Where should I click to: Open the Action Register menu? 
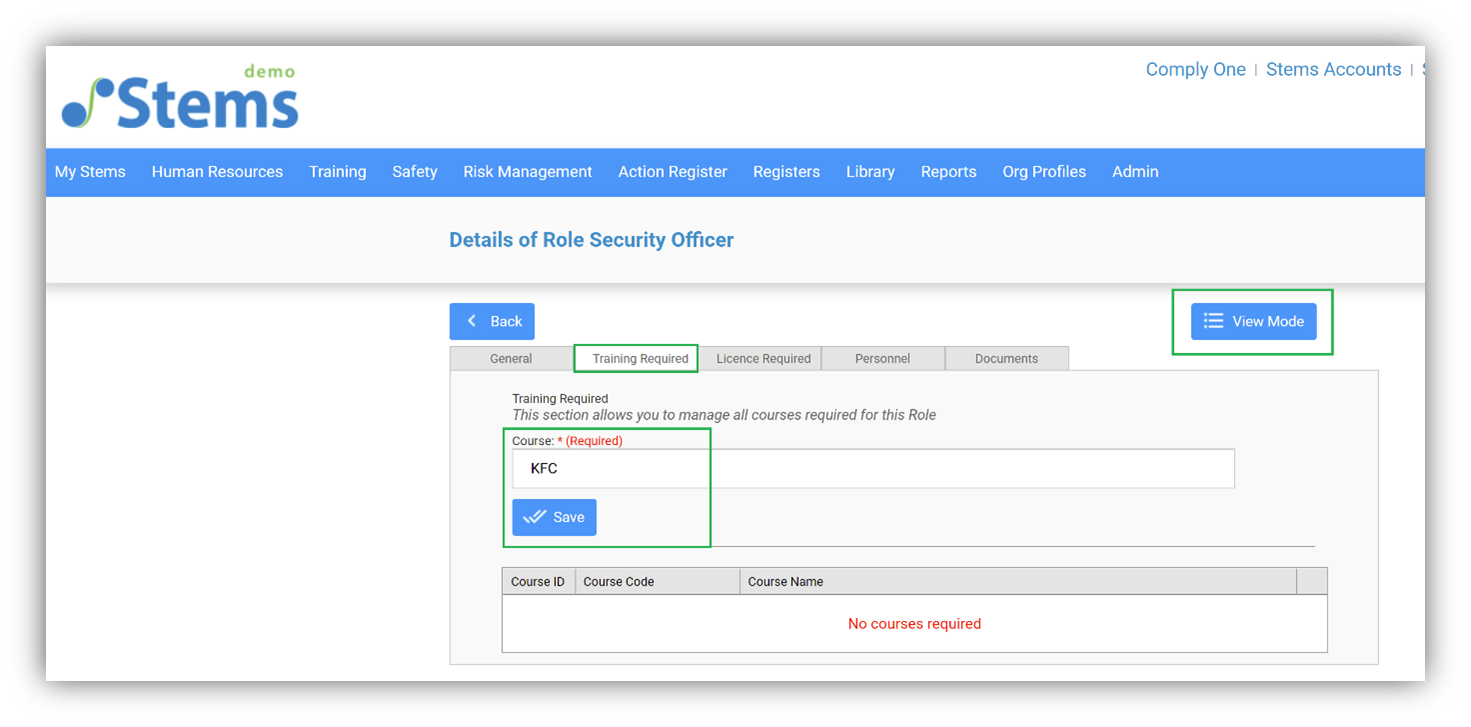(672, 172)
